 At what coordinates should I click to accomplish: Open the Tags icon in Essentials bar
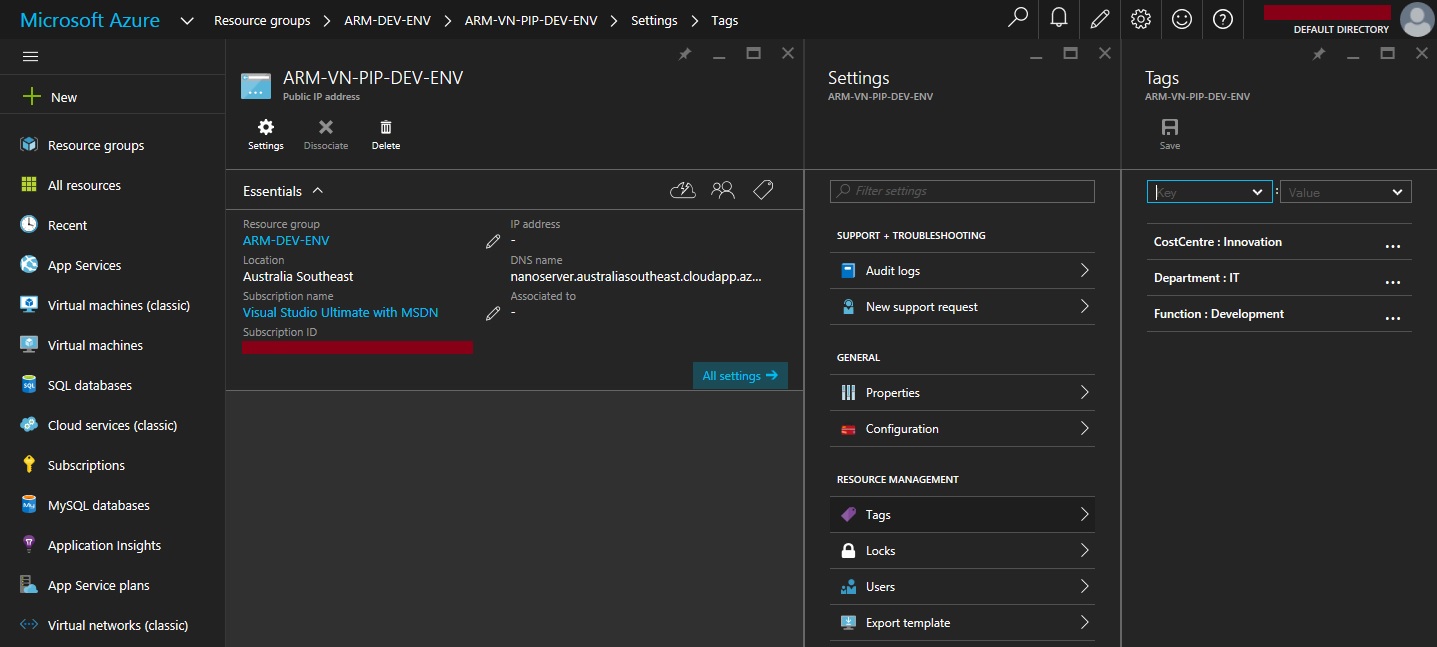point(763,190)
